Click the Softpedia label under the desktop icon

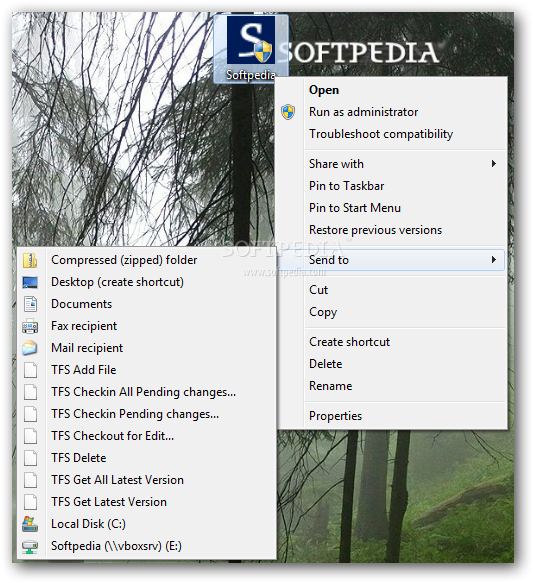(x=251, y=75)
